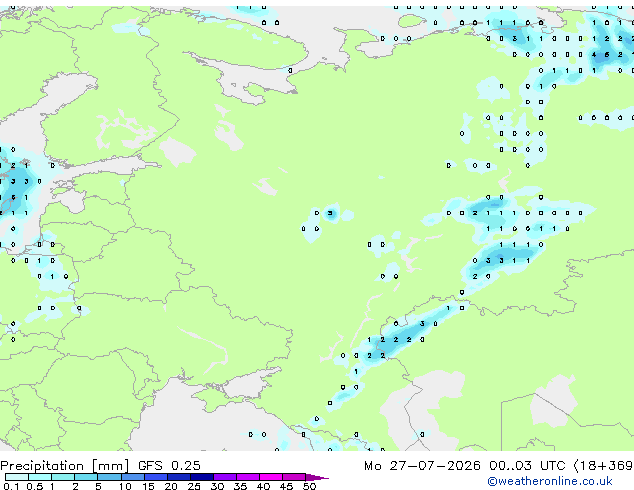This screenshot has width=634, height=490.
Task: Click the legend label '50'
Action: pyautogui.click(x=309, y=486)
